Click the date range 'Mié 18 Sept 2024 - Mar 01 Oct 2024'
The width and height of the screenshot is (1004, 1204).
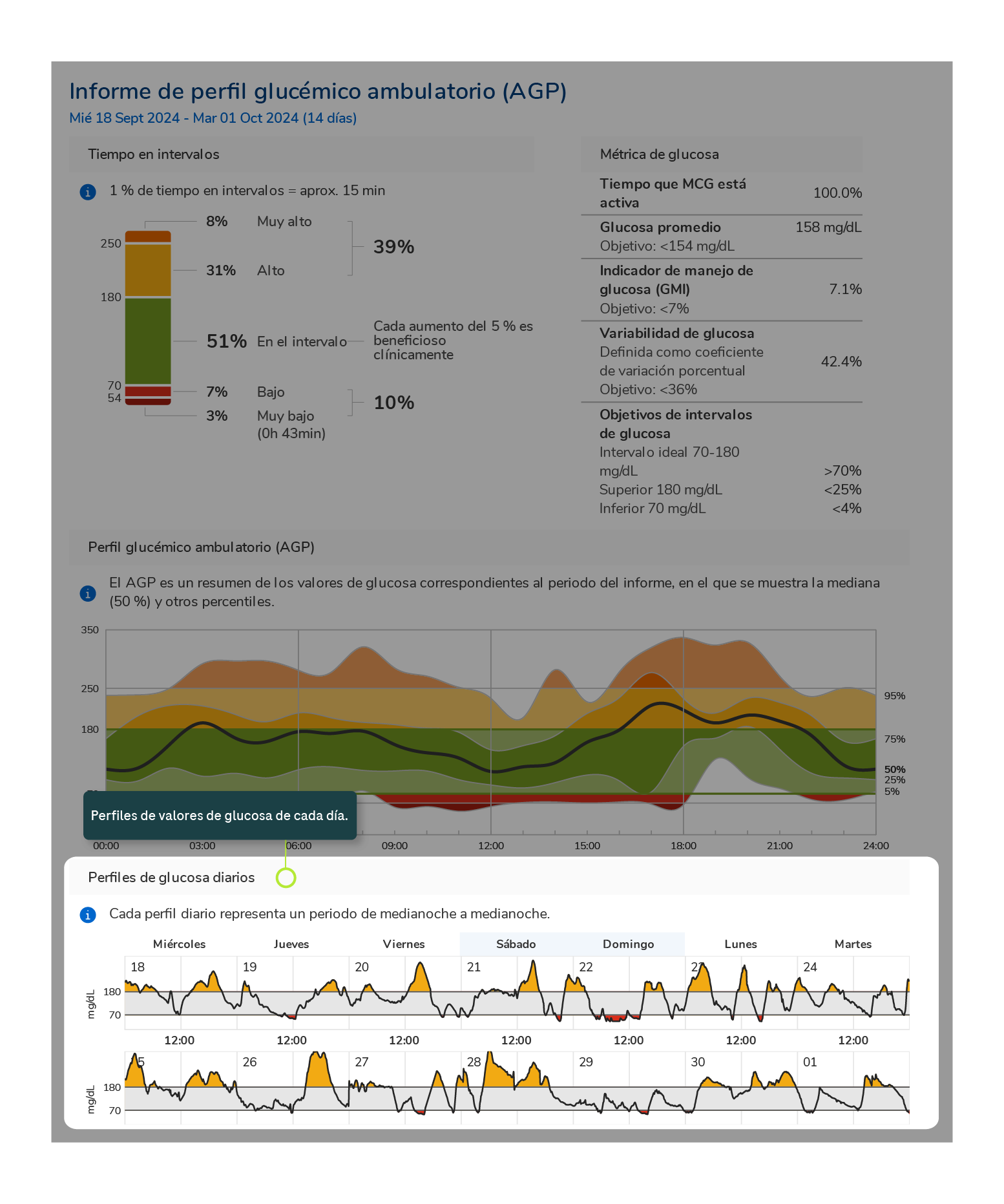click(213, 118)
